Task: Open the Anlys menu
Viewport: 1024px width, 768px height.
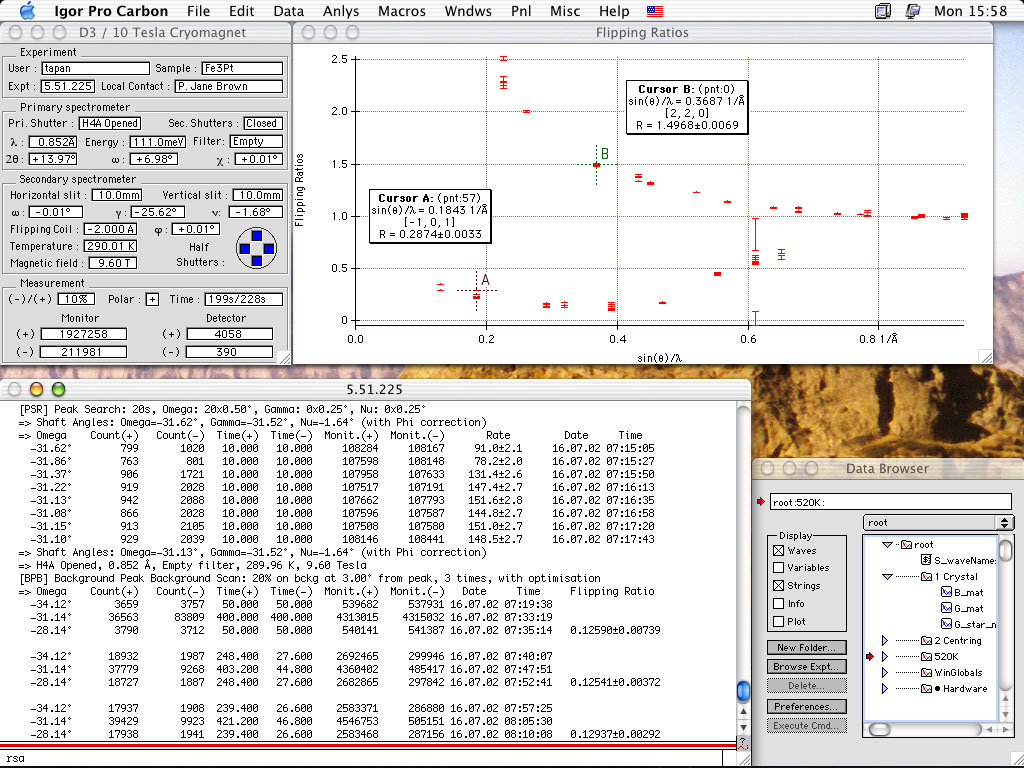Action: (x=341, y=11)
